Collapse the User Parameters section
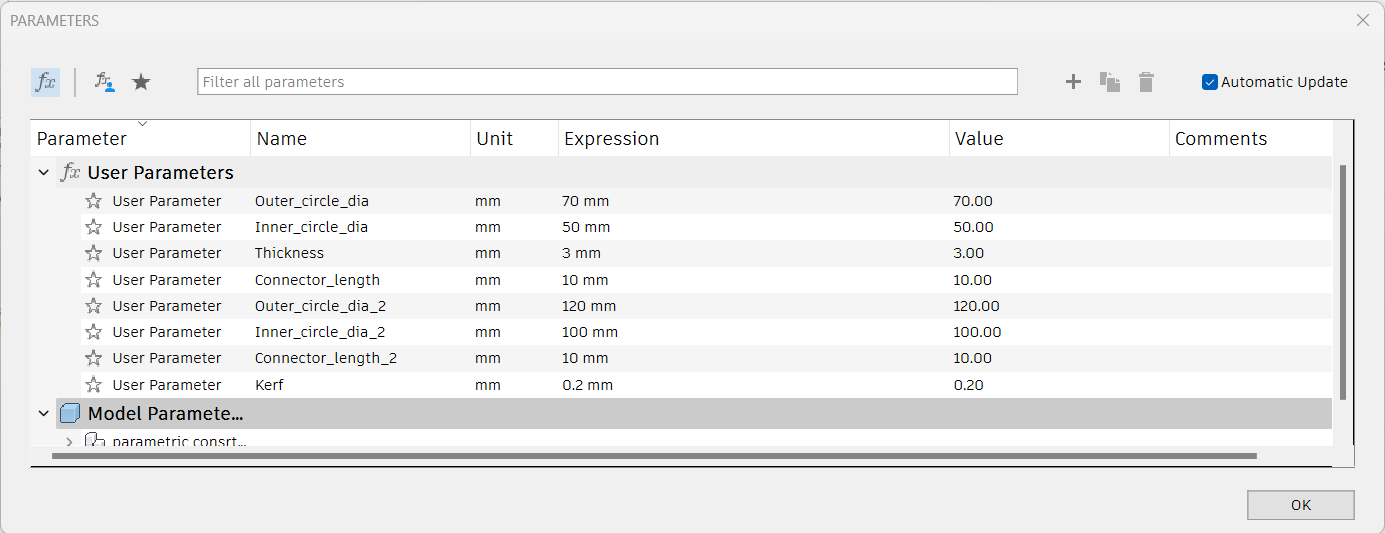Screen dimensions: 1385x533 (x=44, y=173)
